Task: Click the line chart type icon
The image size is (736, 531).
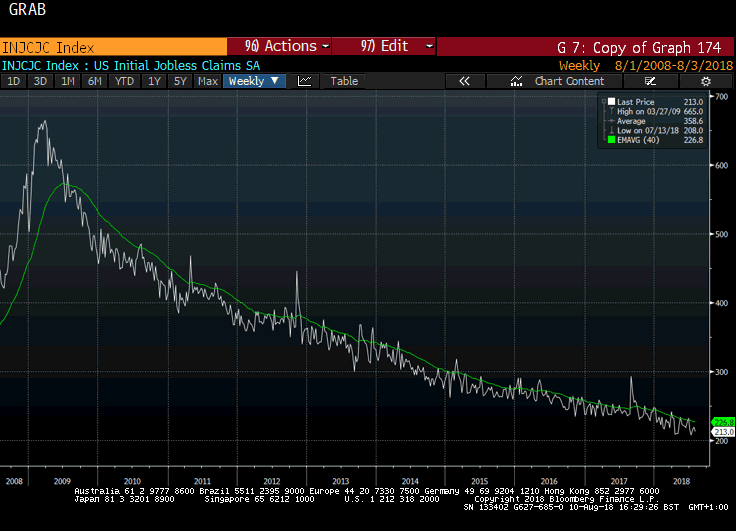Action: tap(305, 81)
